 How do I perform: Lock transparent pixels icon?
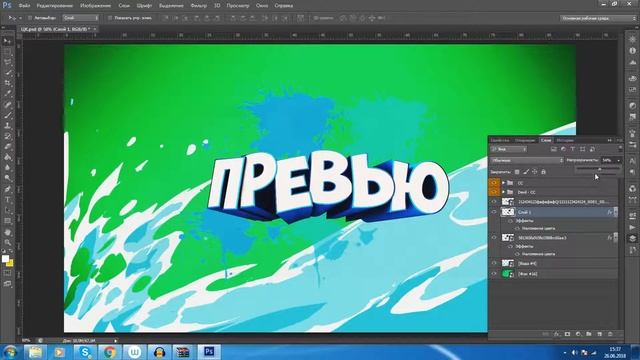[x=517, y=172]
